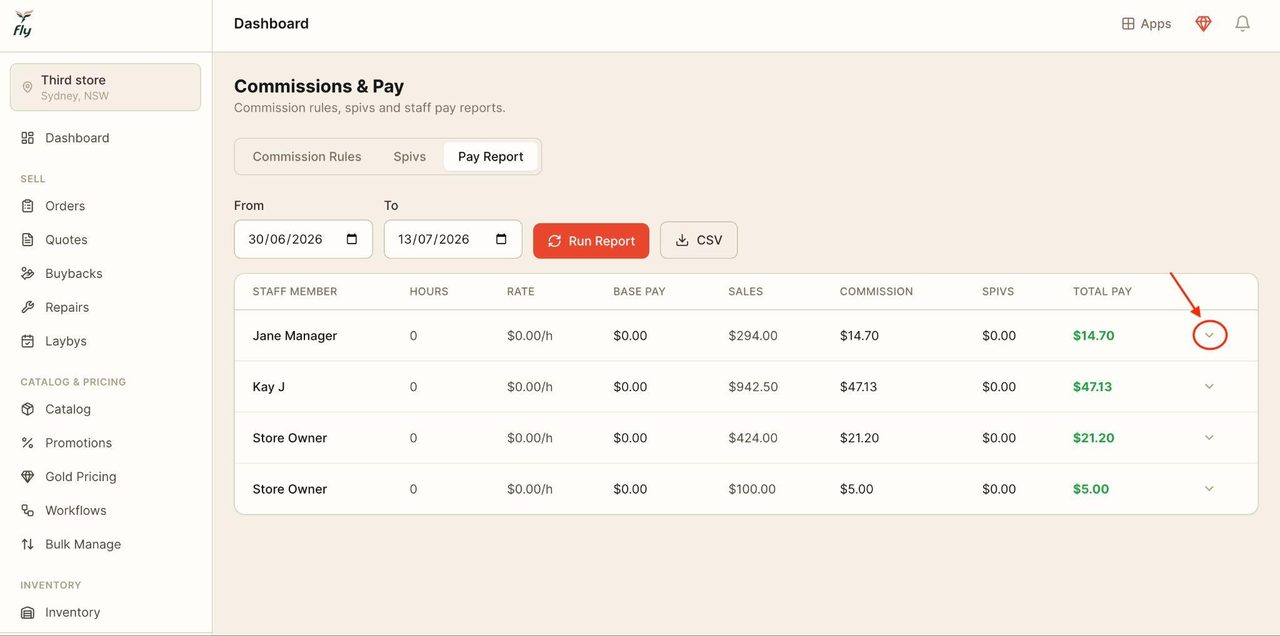Open the From date calendar picker icon

click(x=352, y=239)
